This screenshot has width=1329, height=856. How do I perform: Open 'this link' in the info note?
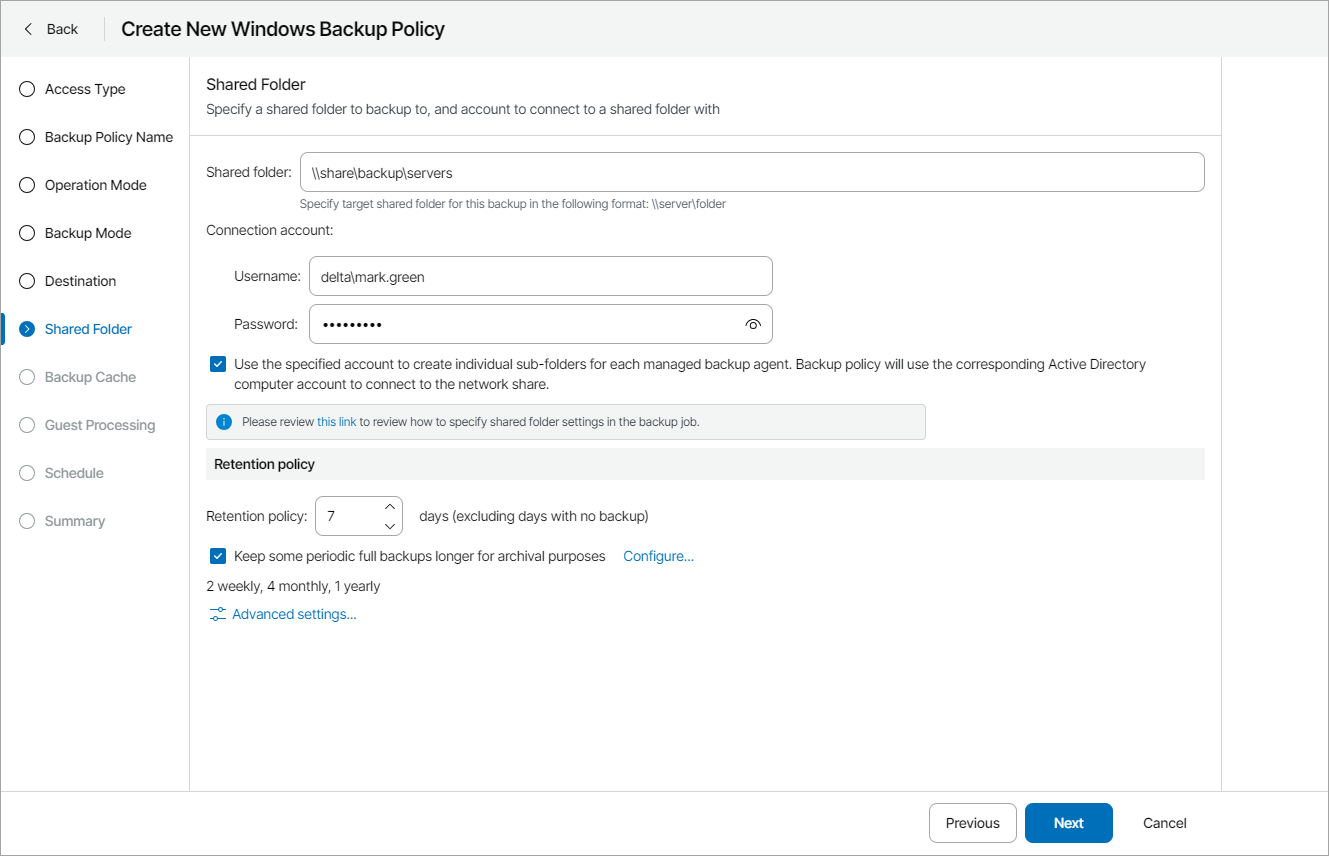click(x=336, y=422)
